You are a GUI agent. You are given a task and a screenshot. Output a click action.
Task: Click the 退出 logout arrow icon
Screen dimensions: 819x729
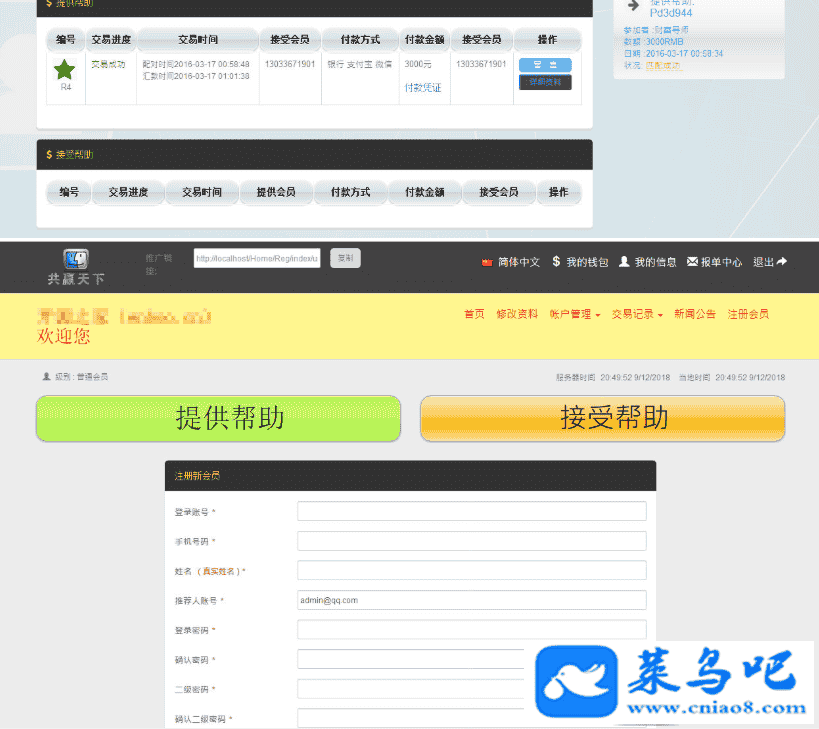[781, 261]
